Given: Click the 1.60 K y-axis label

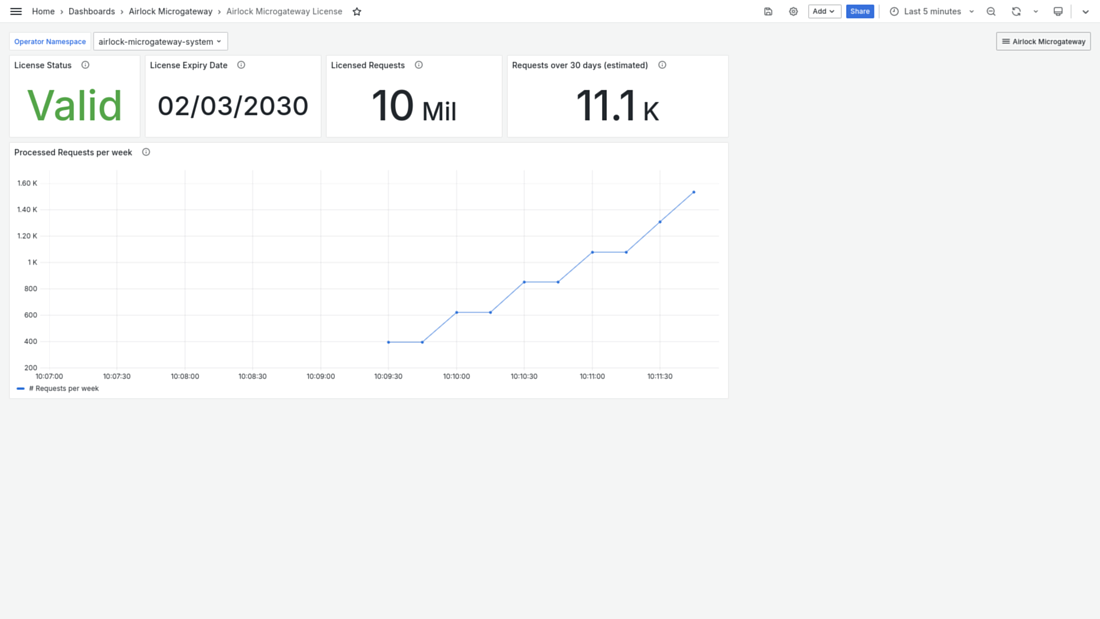Looking at the screenshot, I should [x=27, y=183].
